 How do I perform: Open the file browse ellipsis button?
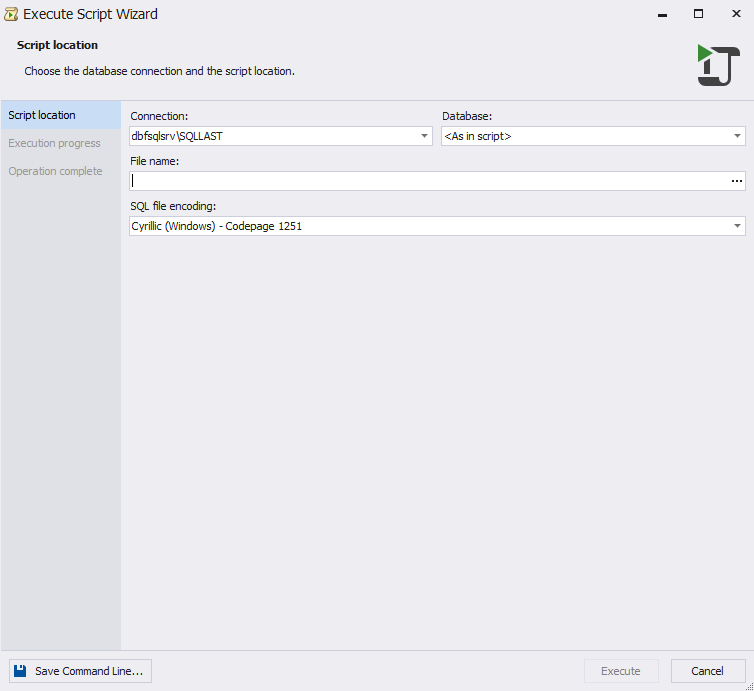(x=736, y=181)
